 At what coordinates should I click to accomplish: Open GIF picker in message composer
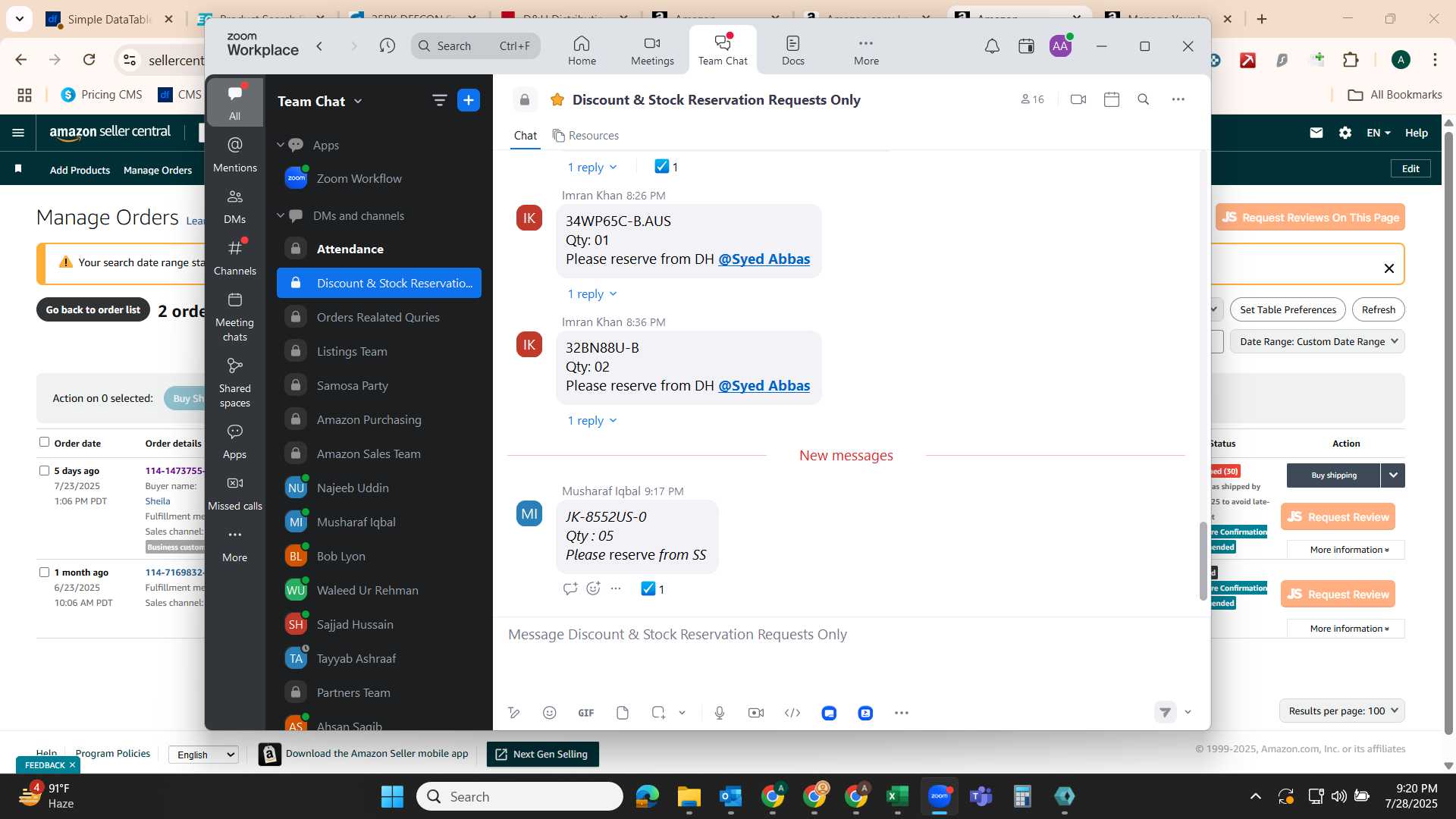(x=586, y=713)
